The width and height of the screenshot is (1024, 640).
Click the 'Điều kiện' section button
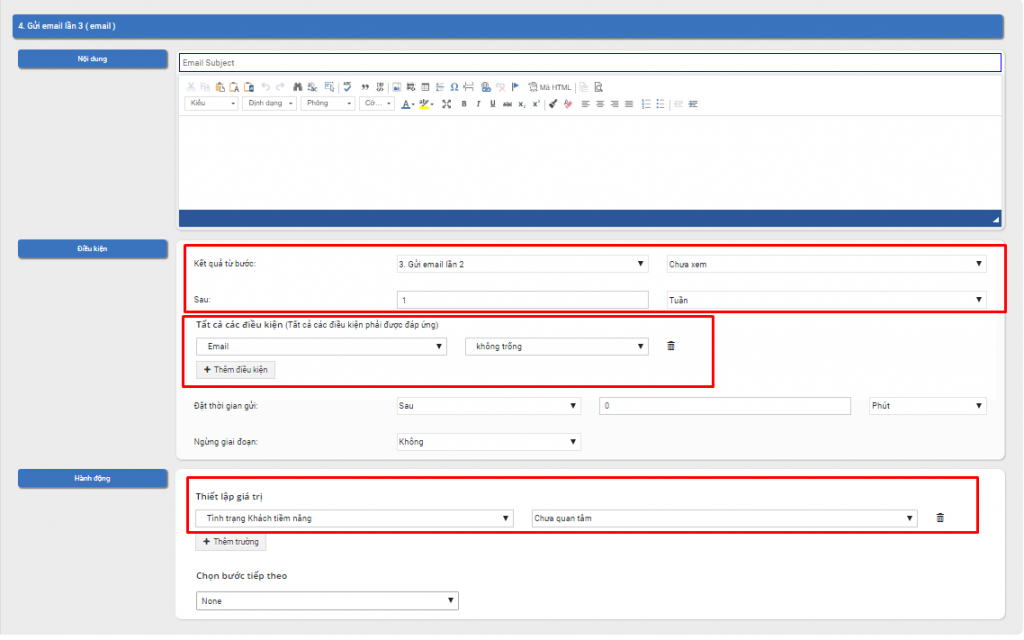click(x=93, y=249)
